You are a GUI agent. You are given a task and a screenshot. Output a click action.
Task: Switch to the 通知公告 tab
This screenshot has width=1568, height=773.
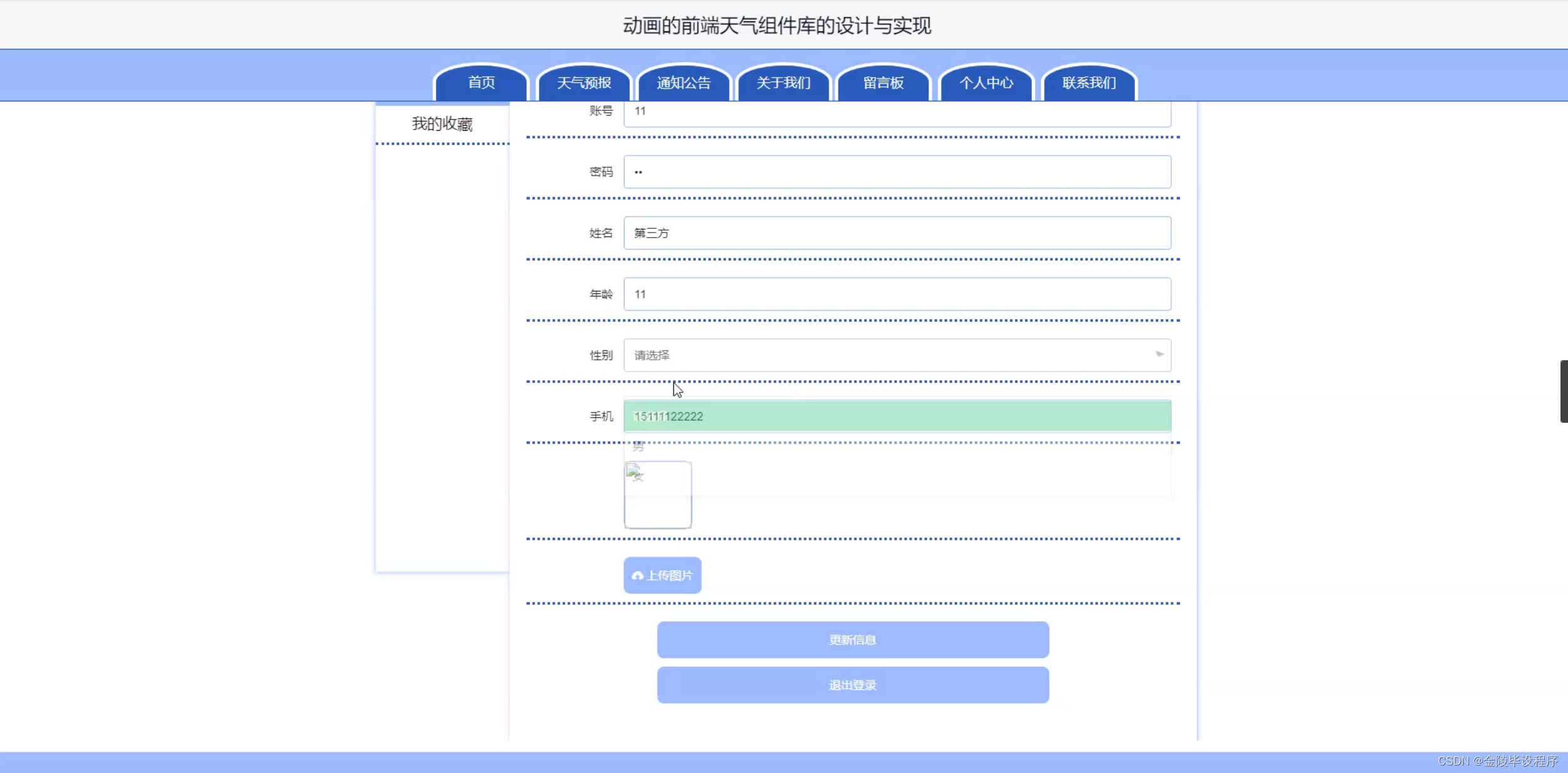tap(683, 83)
